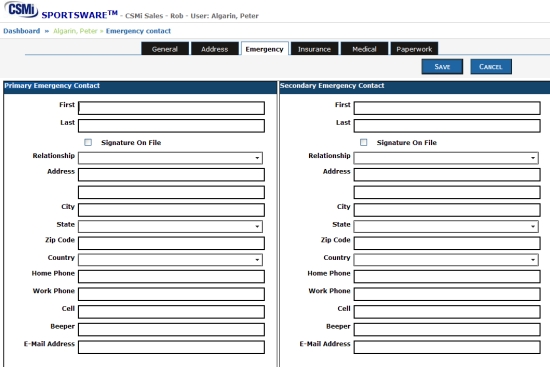Screen dimensions: 550x367
Task: Click Primary contact Home Phone field
Action: click(171, 276)
